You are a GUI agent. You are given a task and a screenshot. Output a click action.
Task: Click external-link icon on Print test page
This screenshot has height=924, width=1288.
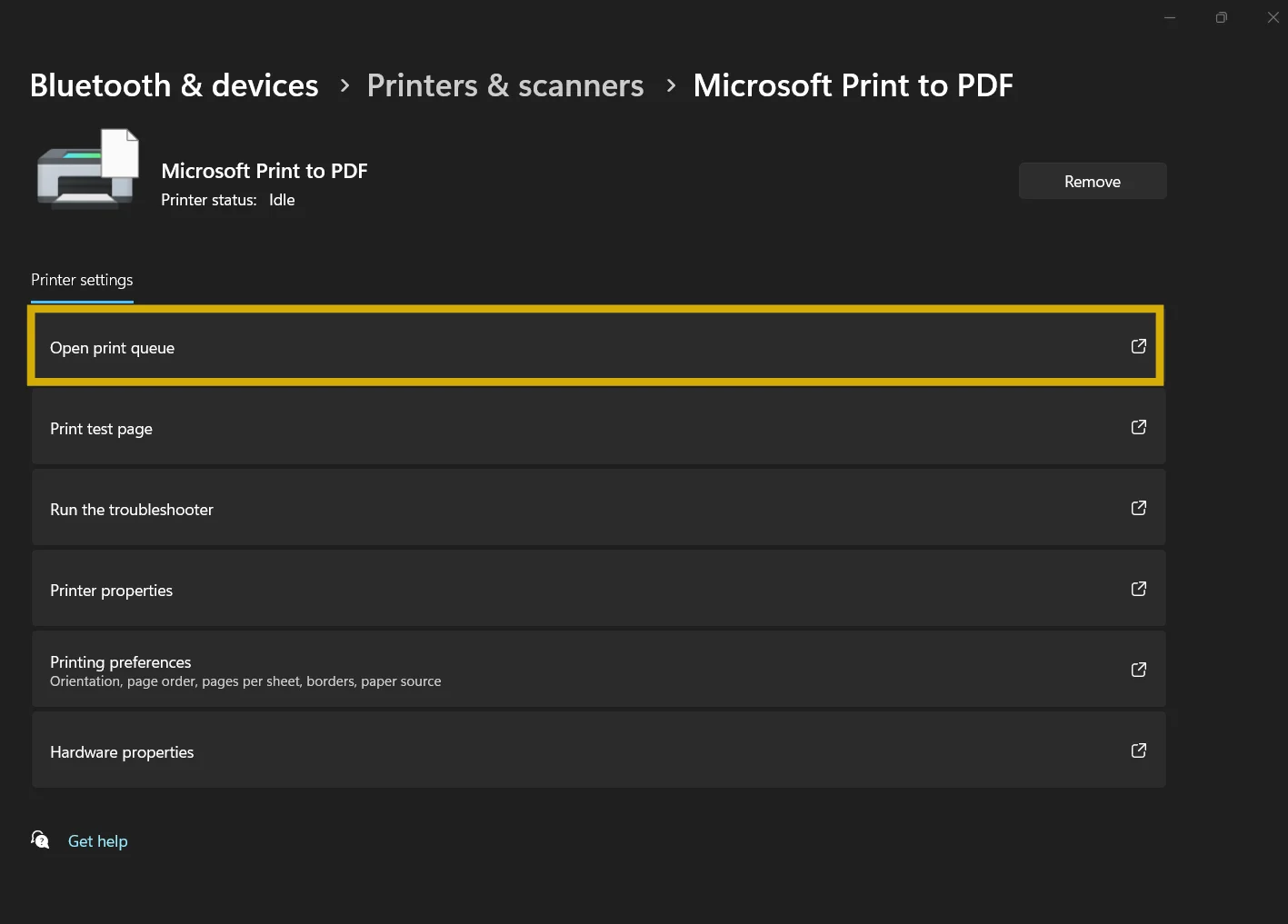[1138, 427]
